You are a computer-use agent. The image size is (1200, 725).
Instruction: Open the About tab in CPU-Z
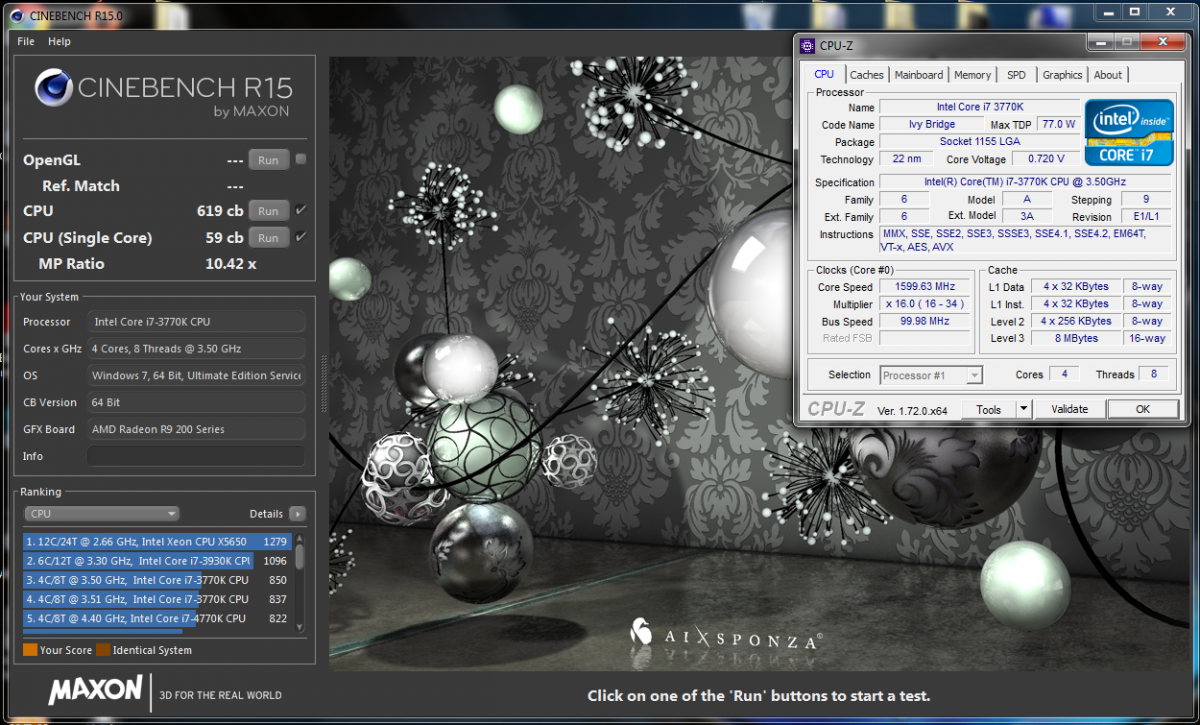tap(1108, 75)
